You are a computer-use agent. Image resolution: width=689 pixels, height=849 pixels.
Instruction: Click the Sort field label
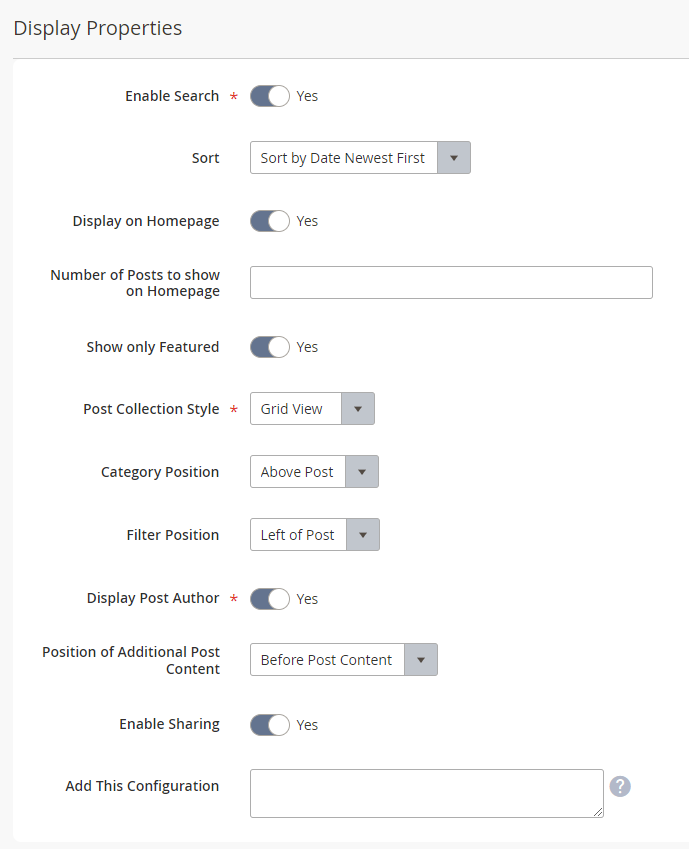coord(205,158)
